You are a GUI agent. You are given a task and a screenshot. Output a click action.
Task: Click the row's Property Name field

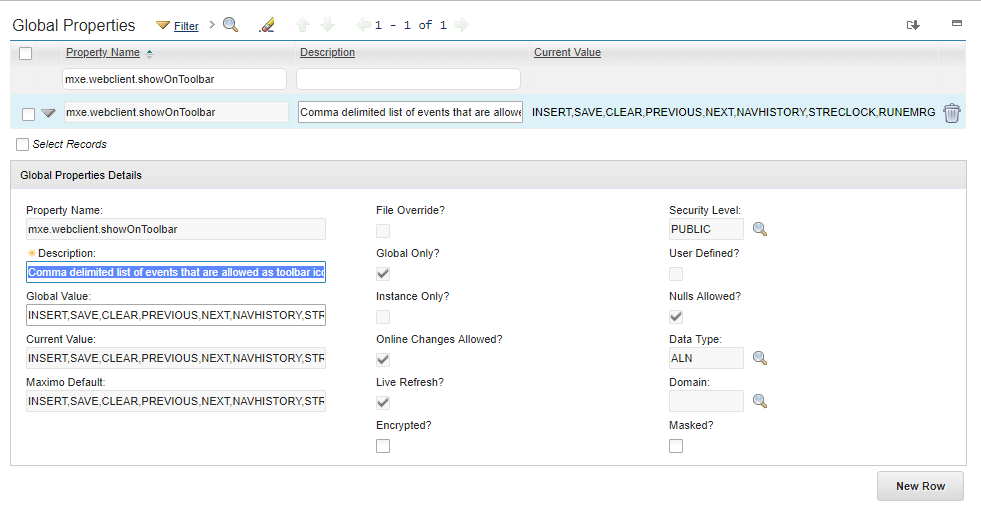[176, 112]
